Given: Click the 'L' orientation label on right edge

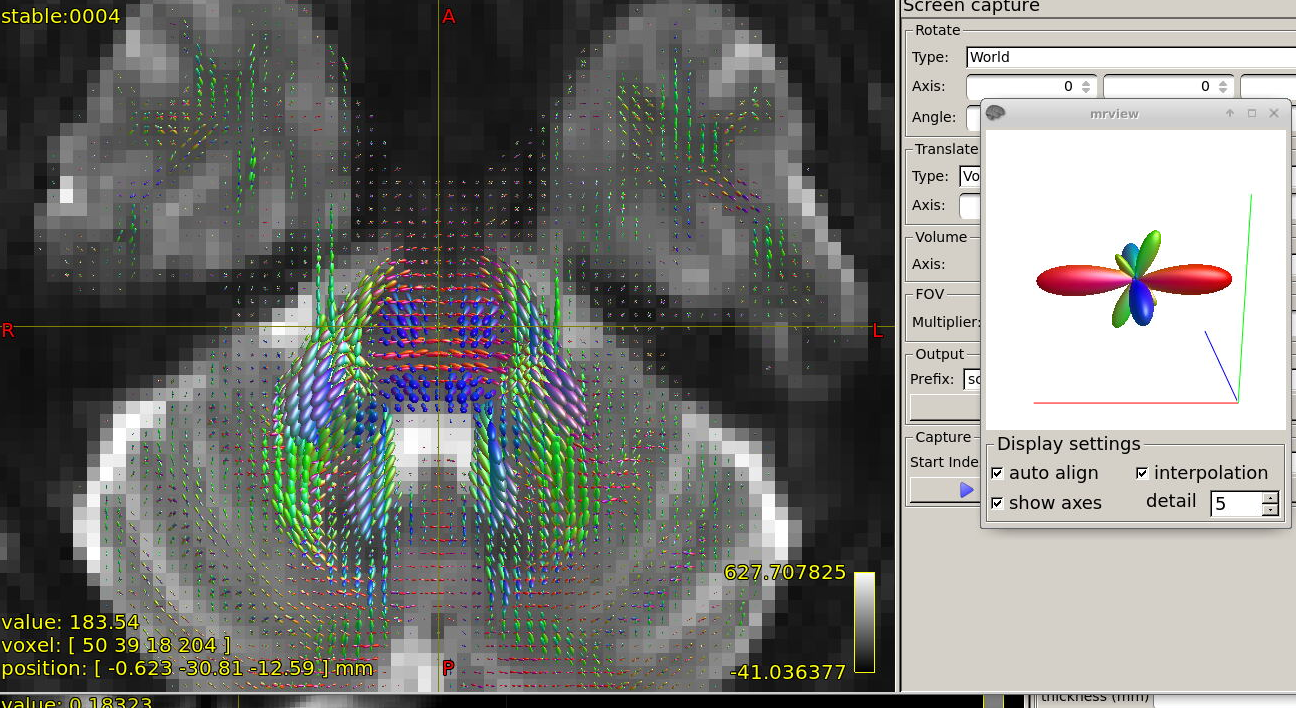Looking at the screenshot, I should 878,331.
